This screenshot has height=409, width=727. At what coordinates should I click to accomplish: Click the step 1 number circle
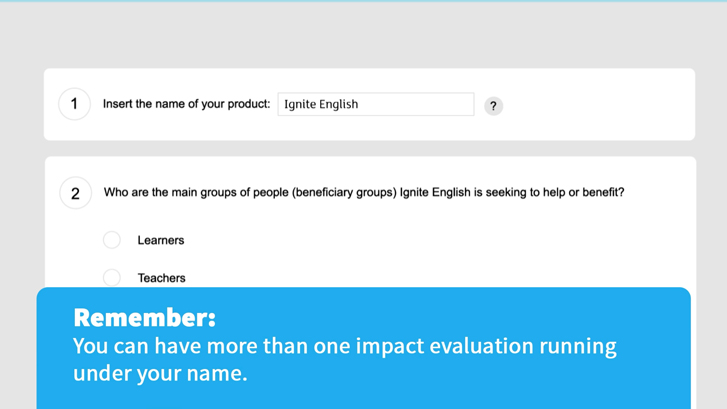74,104
